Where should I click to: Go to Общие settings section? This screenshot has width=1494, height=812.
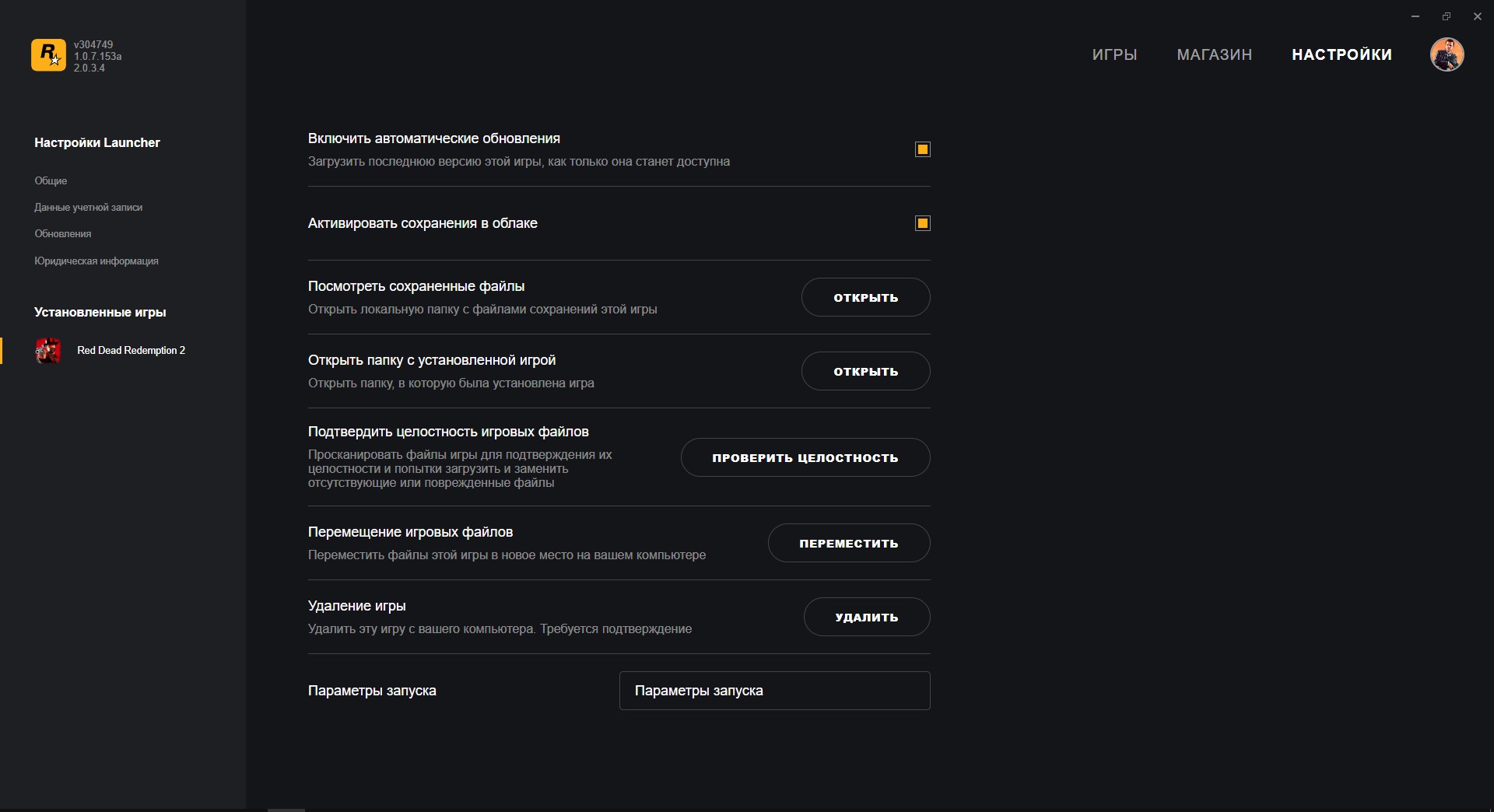point(51,180)
